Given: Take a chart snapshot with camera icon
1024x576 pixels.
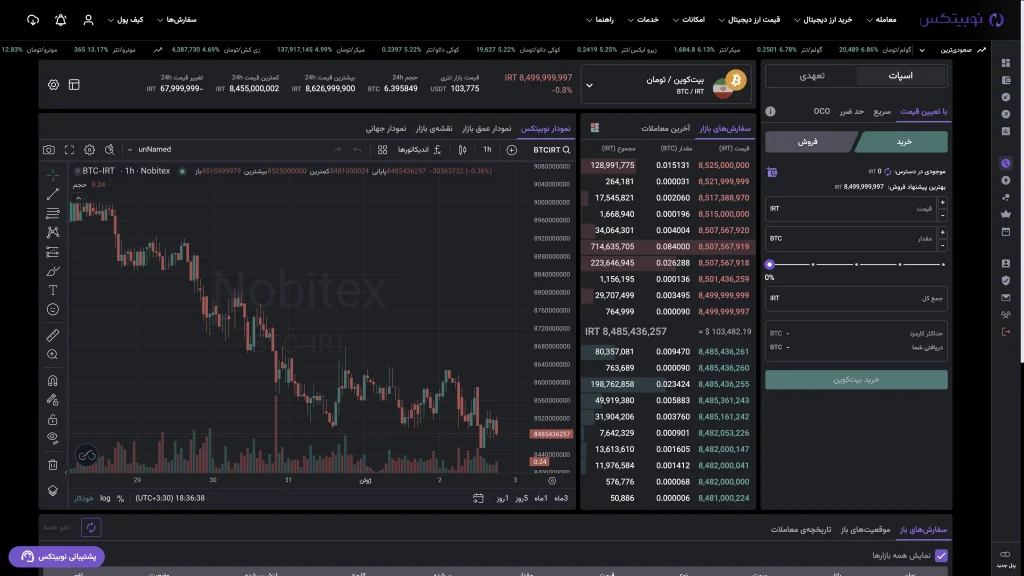Looking at the screenshot, I should point(49,150).
